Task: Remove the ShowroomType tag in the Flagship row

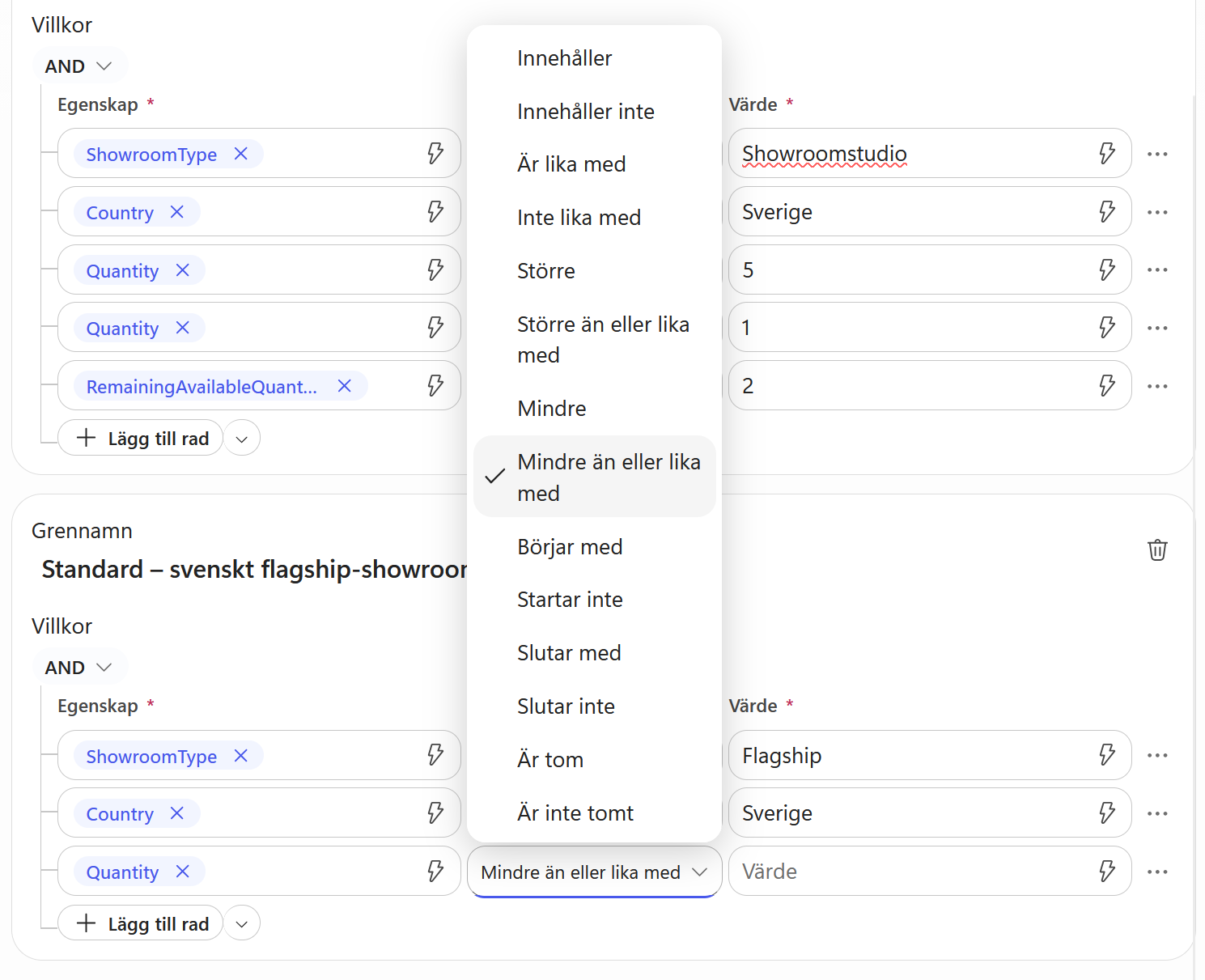Action: (x=241, y=756)
